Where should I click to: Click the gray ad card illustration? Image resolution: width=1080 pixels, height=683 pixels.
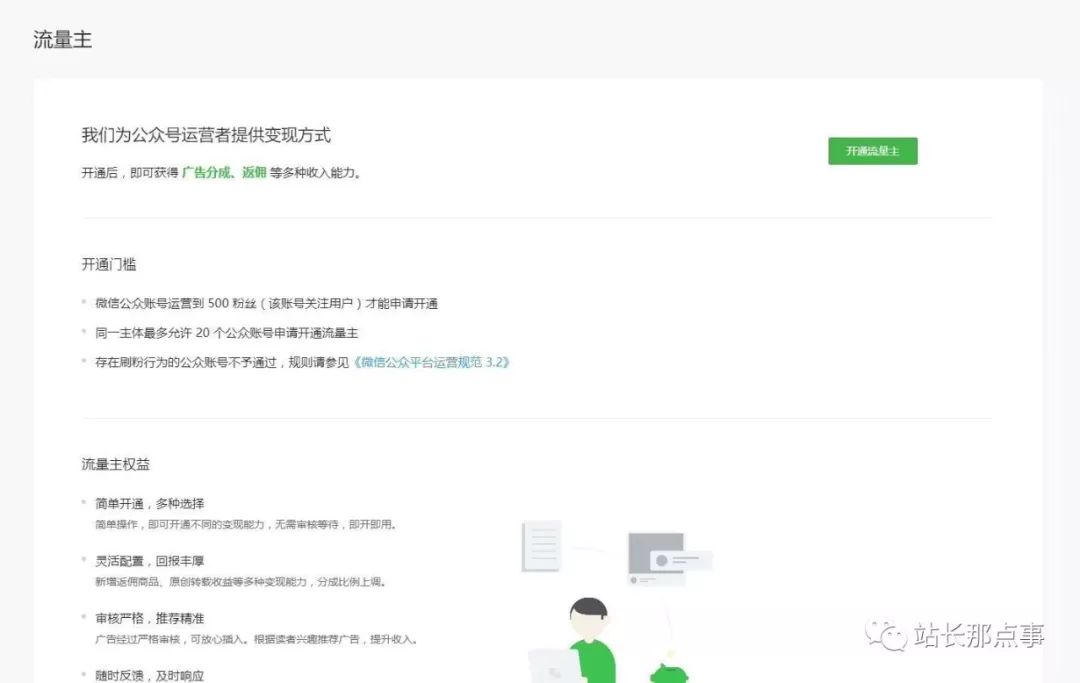pos(669,558)
